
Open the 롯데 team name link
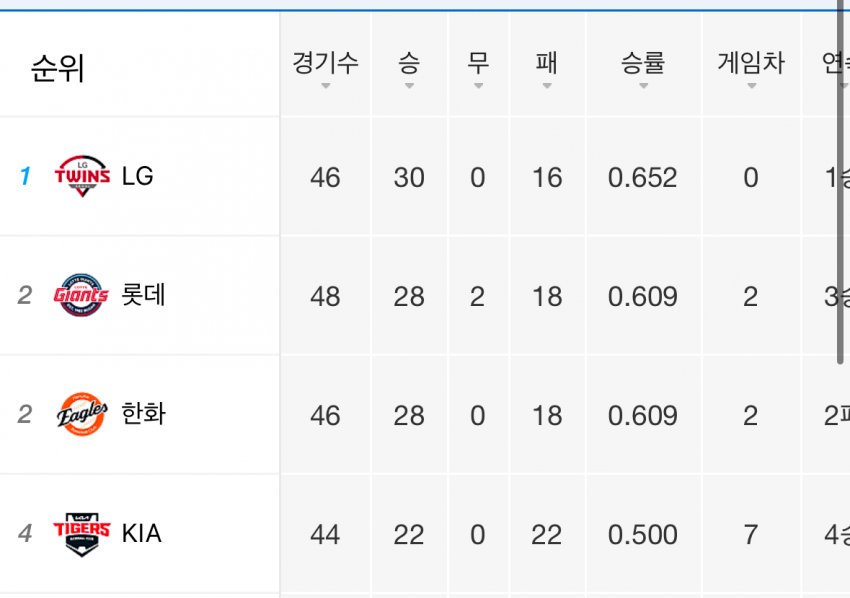pos(143,295)
